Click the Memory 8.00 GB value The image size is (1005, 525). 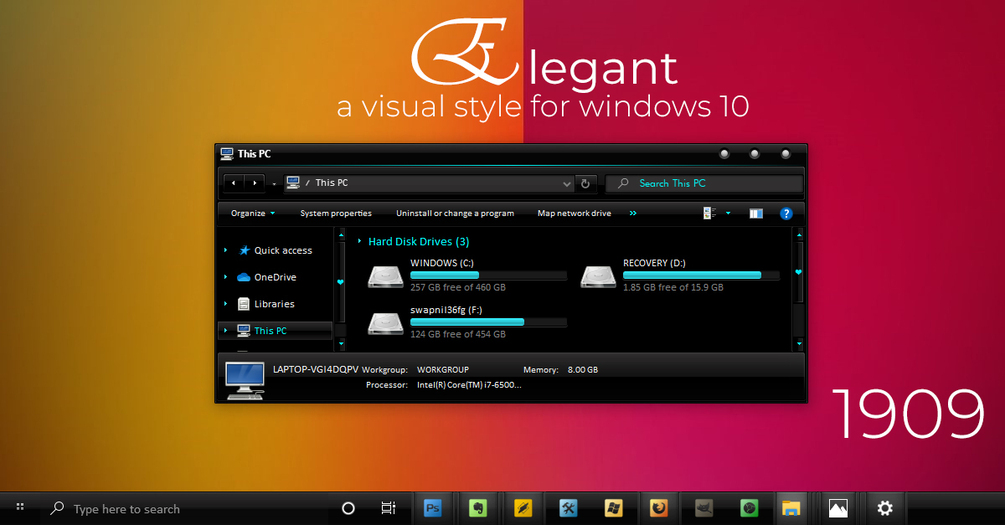tap(583, 370)
